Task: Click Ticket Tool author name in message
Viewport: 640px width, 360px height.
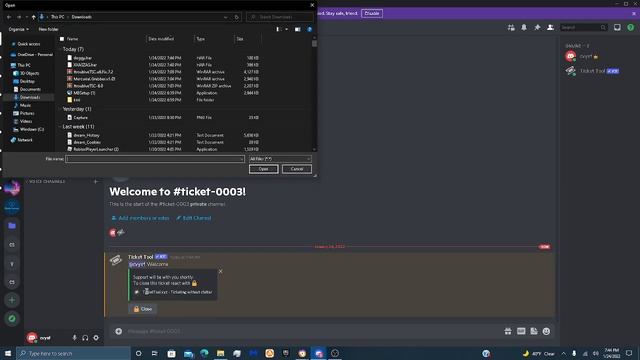Action: [x=140, y=257]
